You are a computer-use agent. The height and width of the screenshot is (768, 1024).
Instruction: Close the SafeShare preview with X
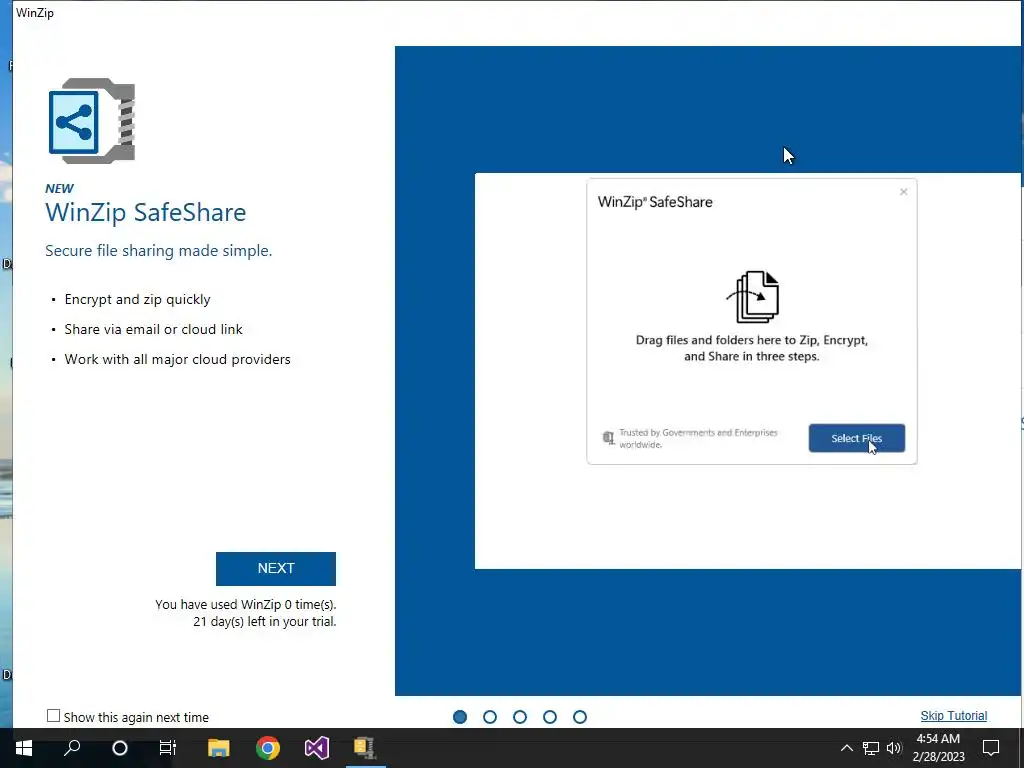tap(903, 191)
